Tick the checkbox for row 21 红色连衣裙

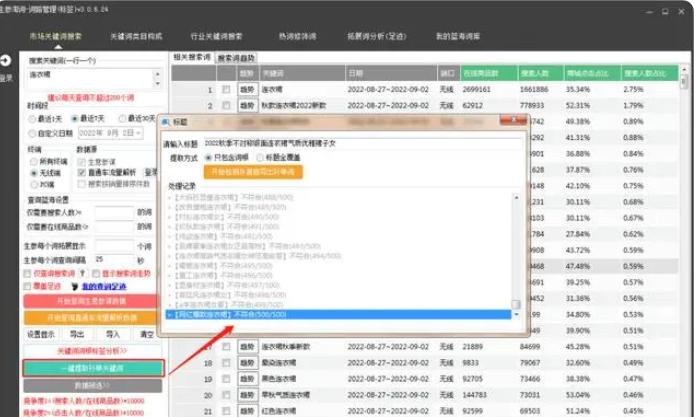(226, 411)
